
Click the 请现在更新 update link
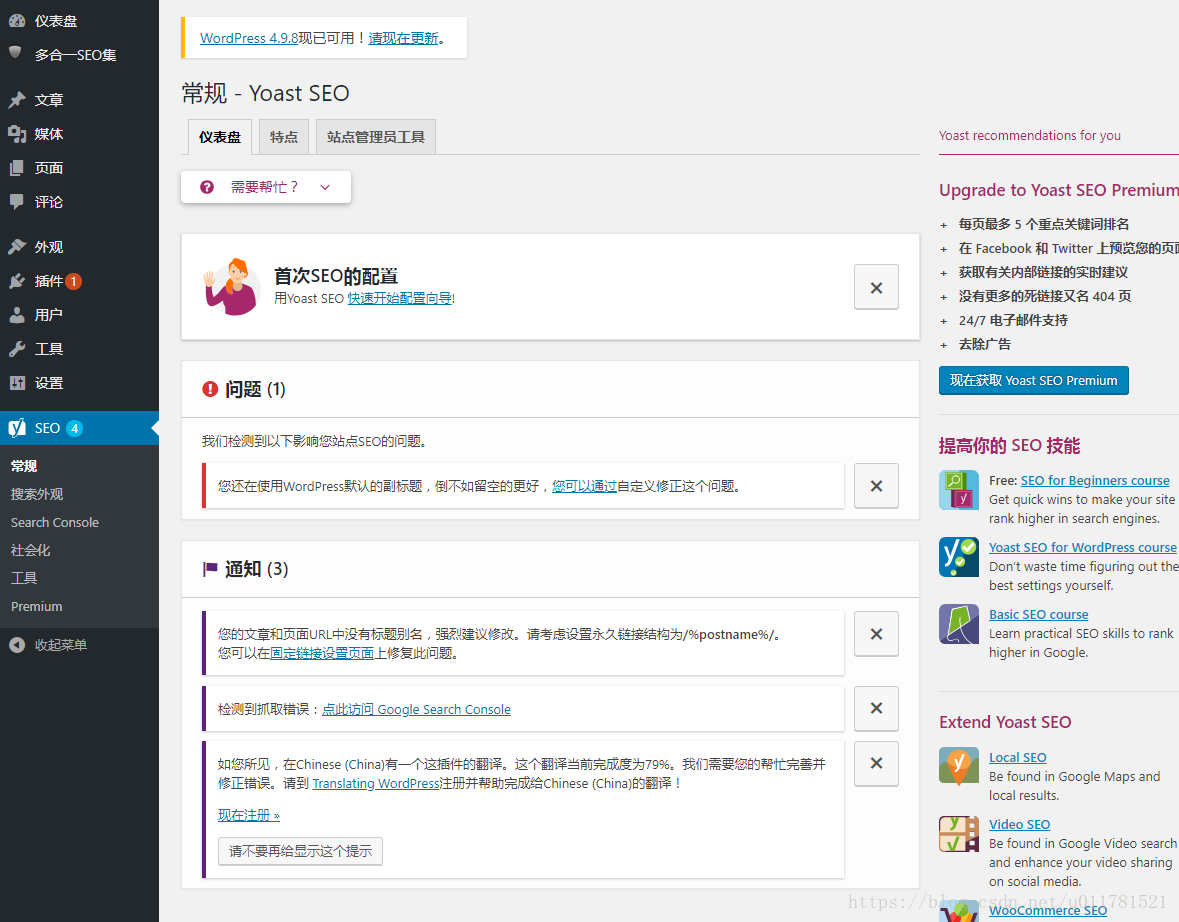(403, 38)
